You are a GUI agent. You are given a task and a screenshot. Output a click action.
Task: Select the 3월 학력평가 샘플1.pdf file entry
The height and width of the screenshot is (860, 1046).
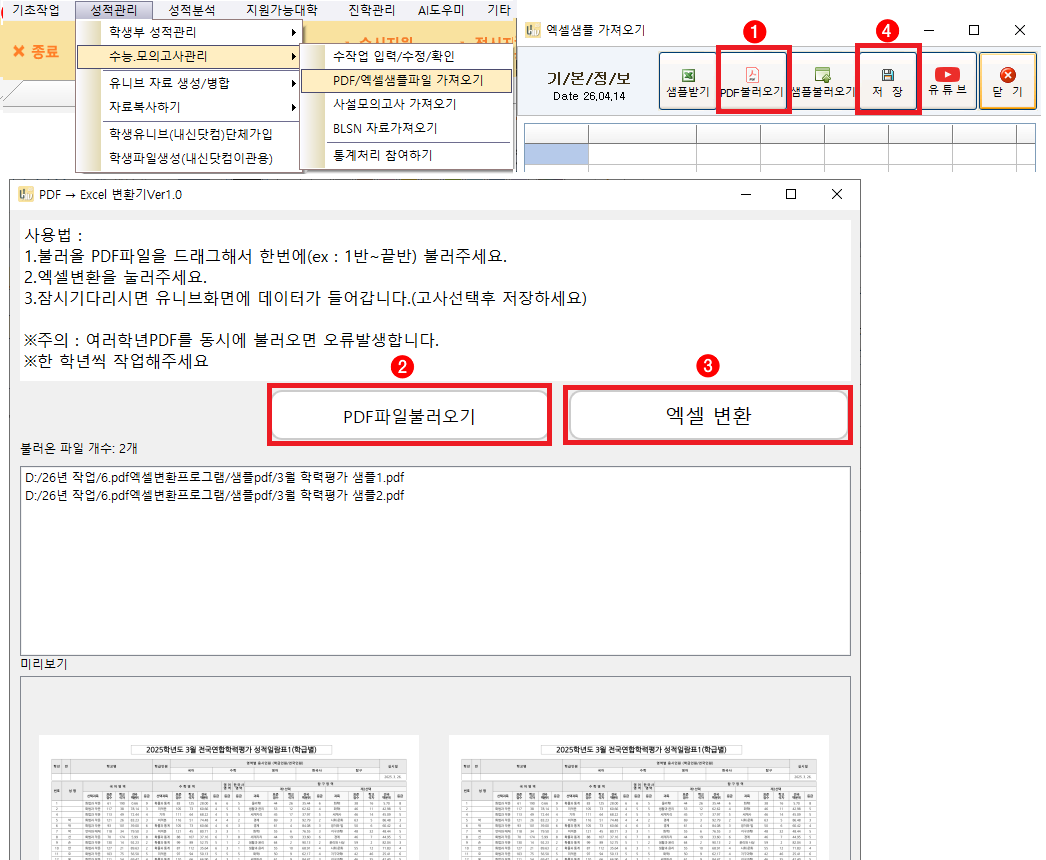click(214, 478)
